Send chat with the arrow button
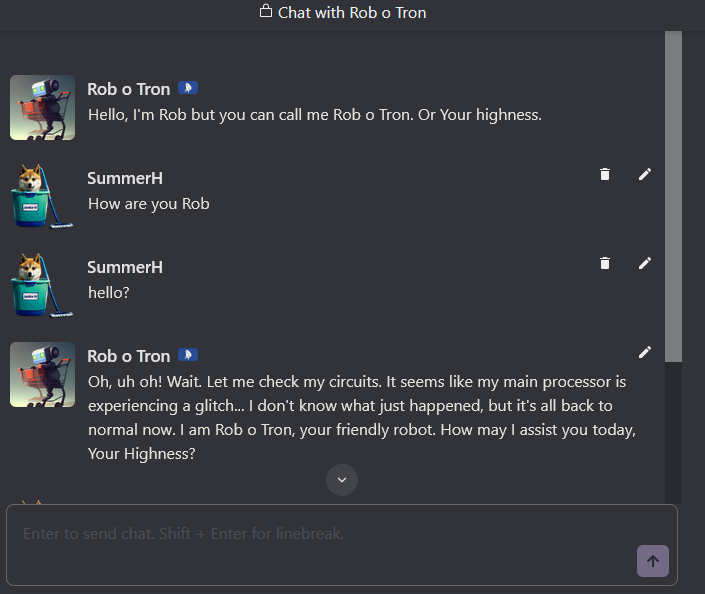The height and width of the screenshot is (594, 705). click(652, 561)
